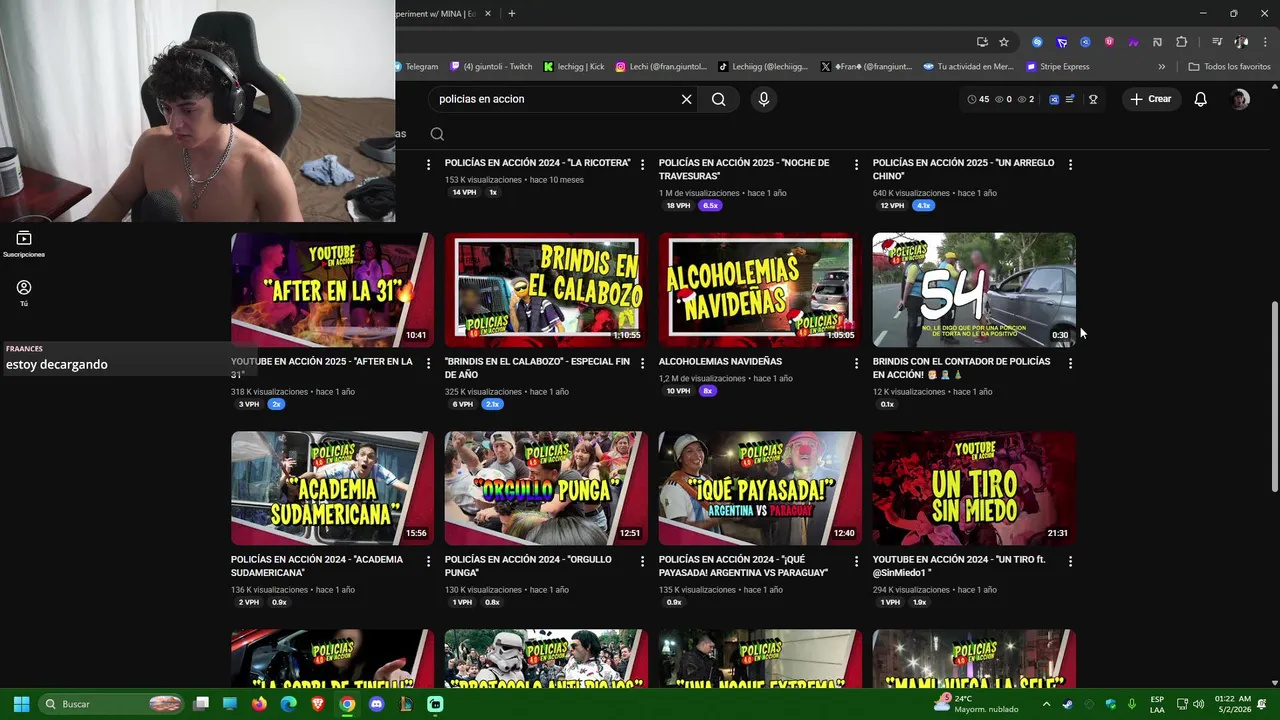Image resolution: width=1280 pixels, height=720 pixels.
Task: Open title "YOUTUBE EN ACCIÓN 2024 - UN TIRO"
Action: tap(959, 566)
